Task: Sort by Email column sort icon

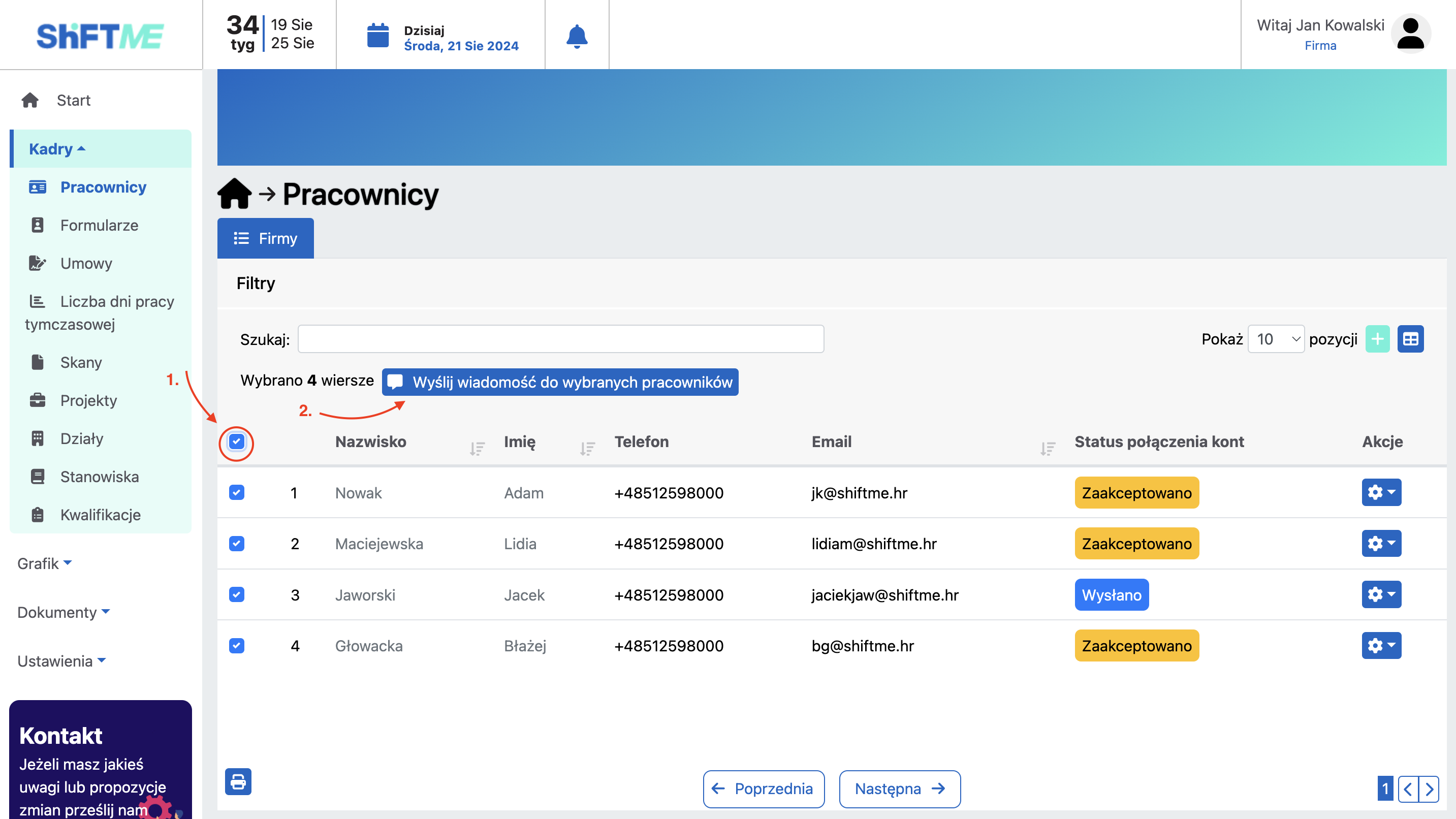Action: click(x=1048, y=449)
